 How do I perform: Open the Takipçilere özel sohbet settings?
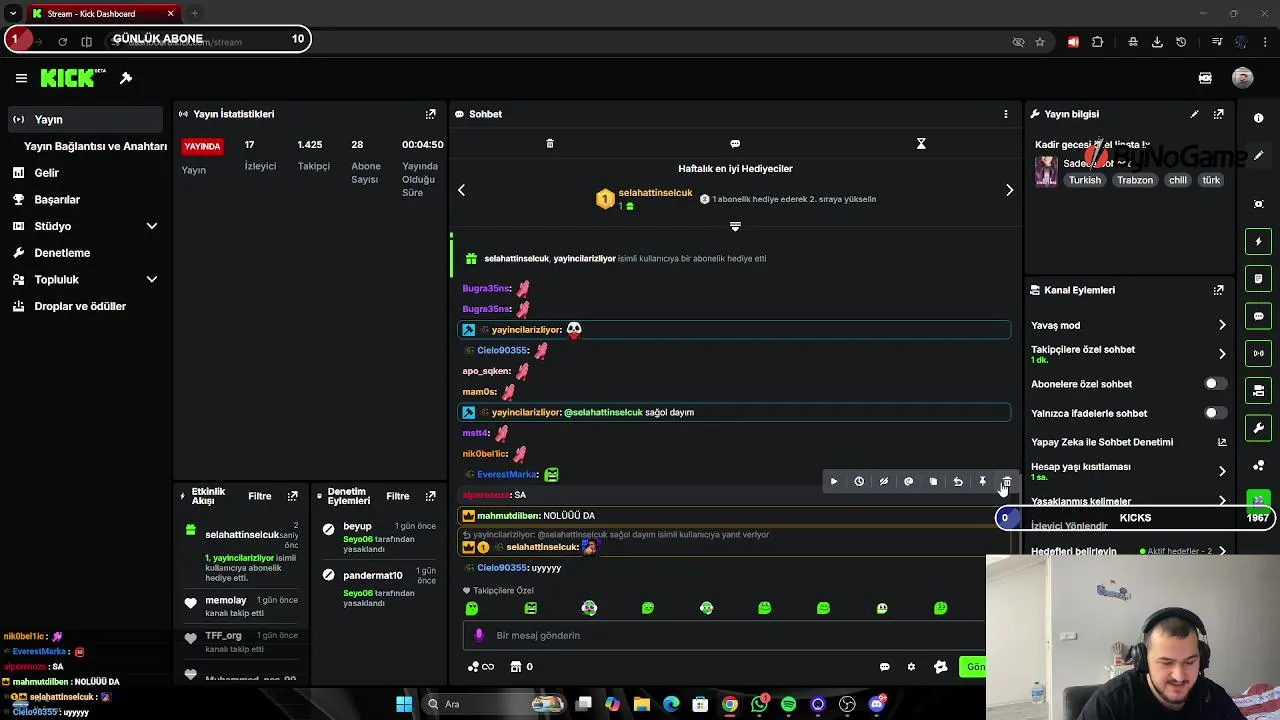[1128, 354]
